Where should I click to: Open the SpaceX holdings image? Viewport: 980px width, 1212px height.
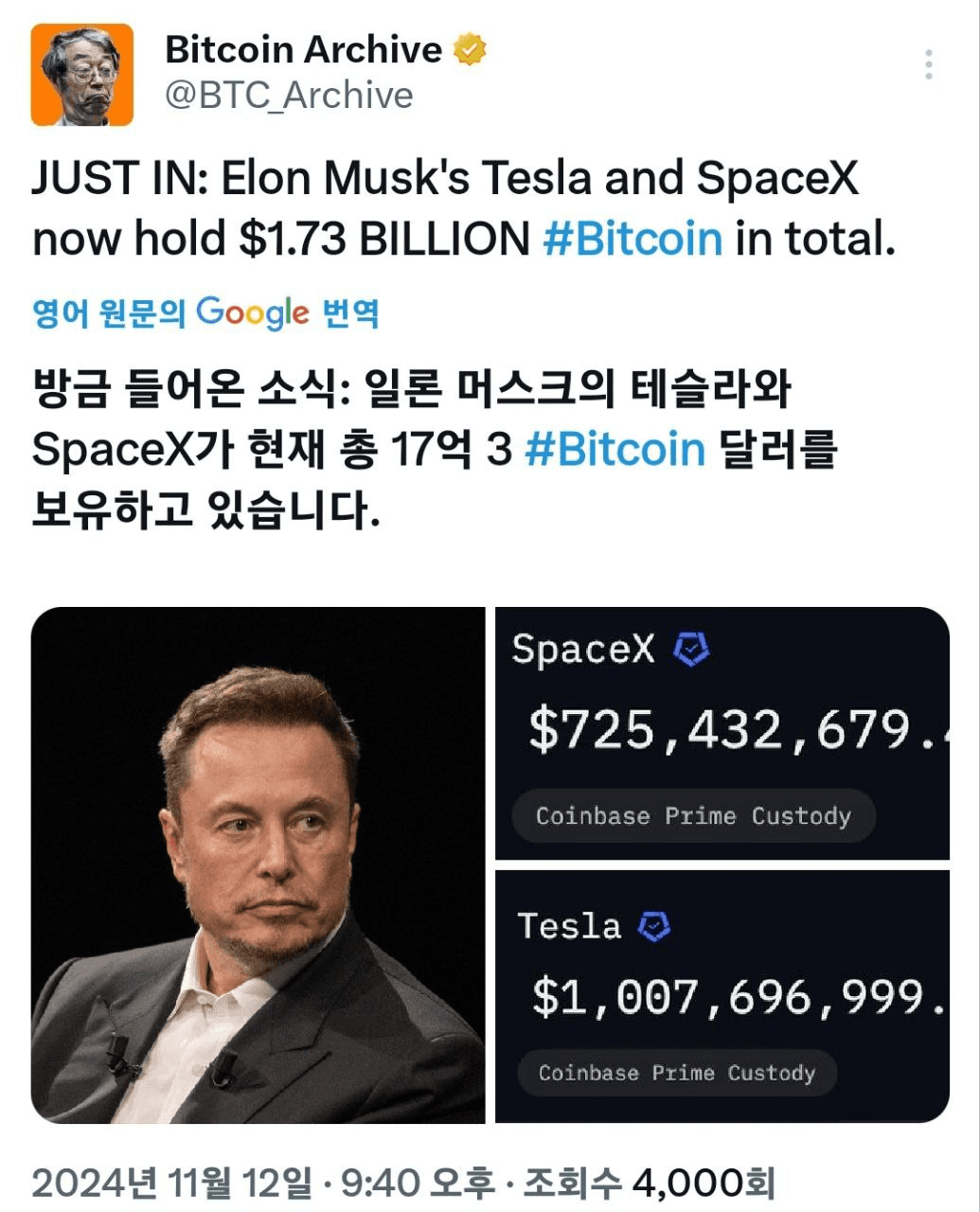722,734
